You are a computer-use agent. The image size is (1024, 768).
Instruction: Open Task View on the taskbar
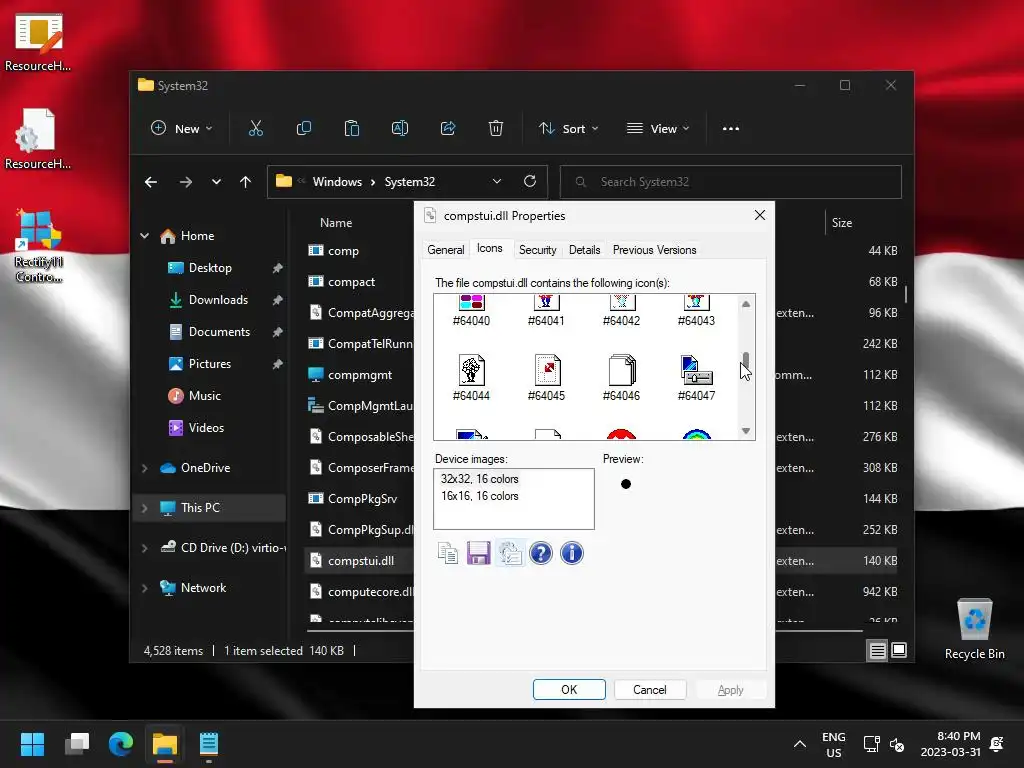click(x=76, y=744)
